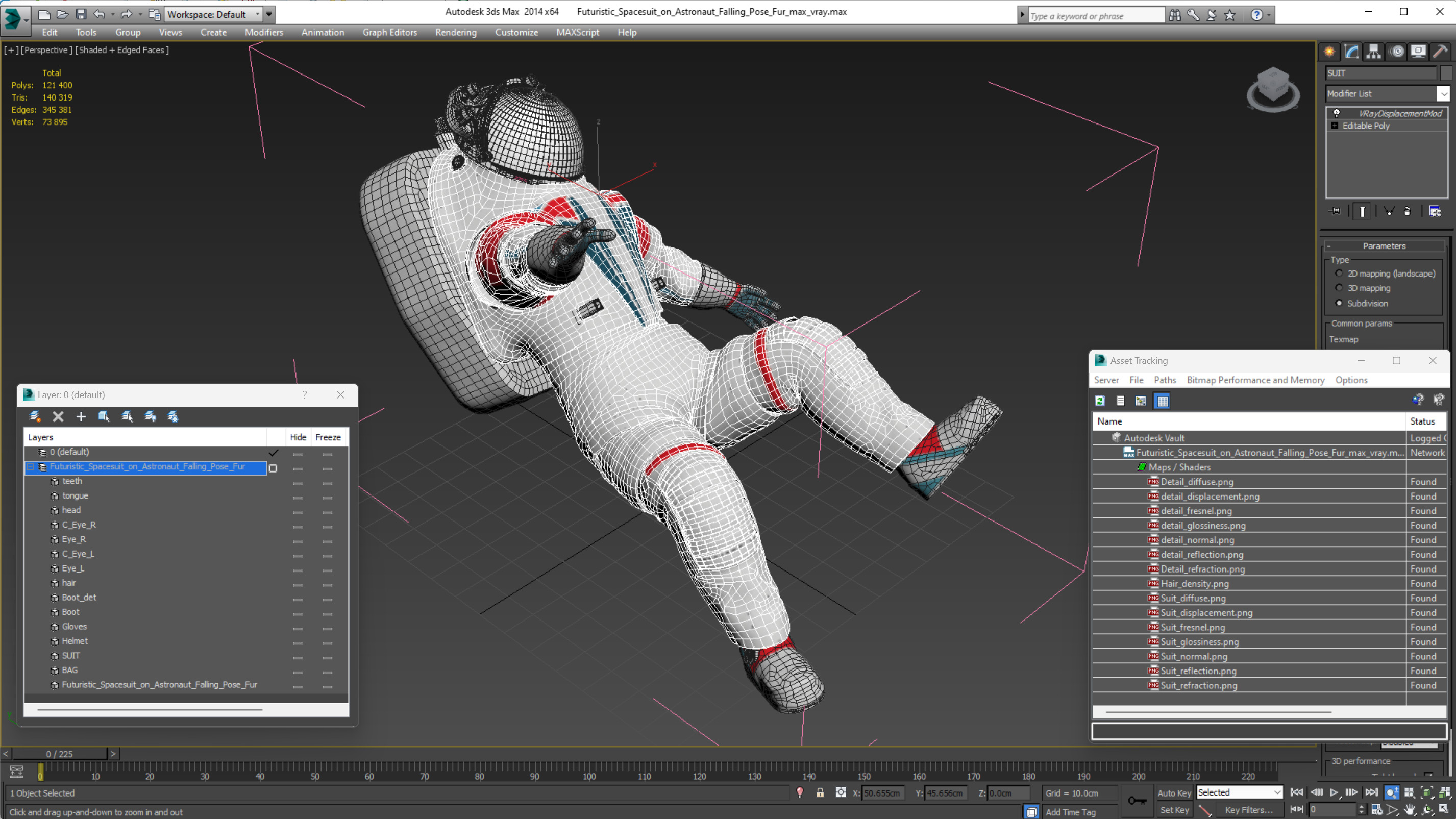Click the Time Configuration icon

click(1377, 809)
